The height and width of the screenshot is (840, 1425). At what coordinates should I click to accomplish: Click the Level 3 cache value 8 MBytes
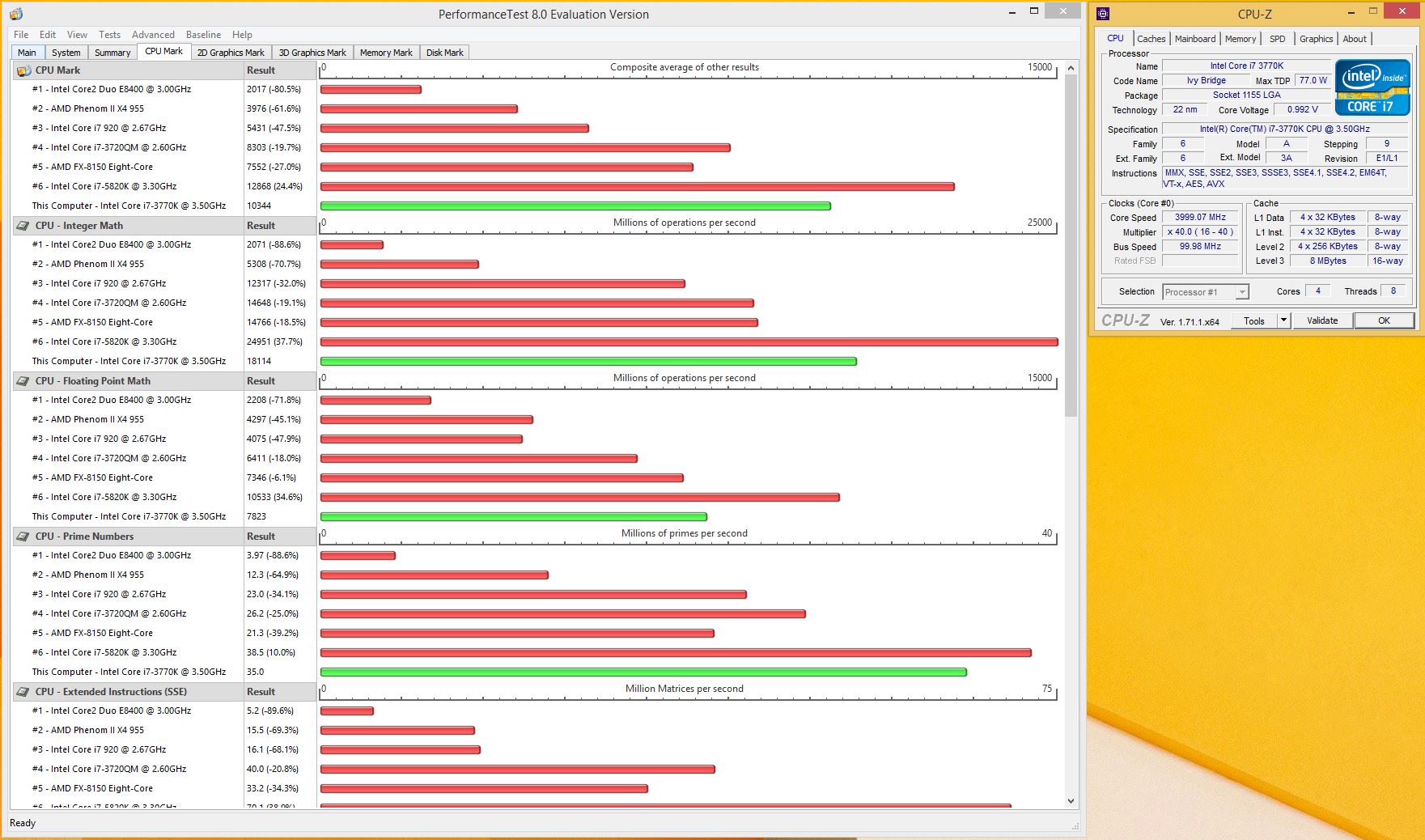pos(1328,261)
